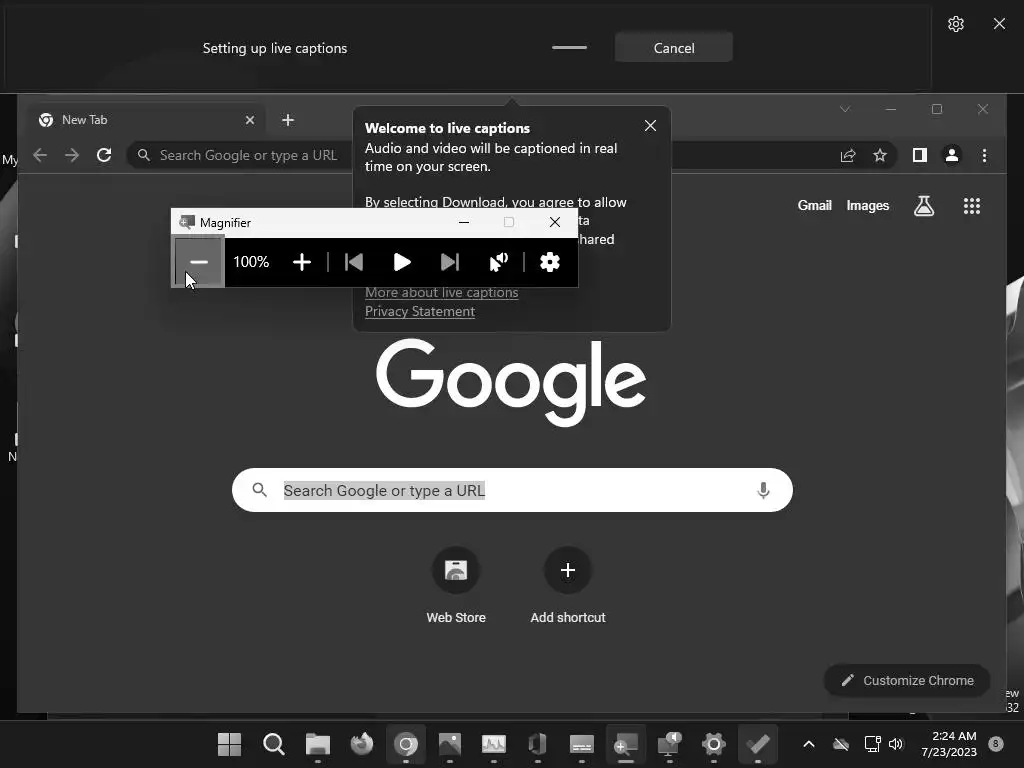Click Customize Chrome button
Screen dimensions: 1024x768
click(x=907, y=680)
